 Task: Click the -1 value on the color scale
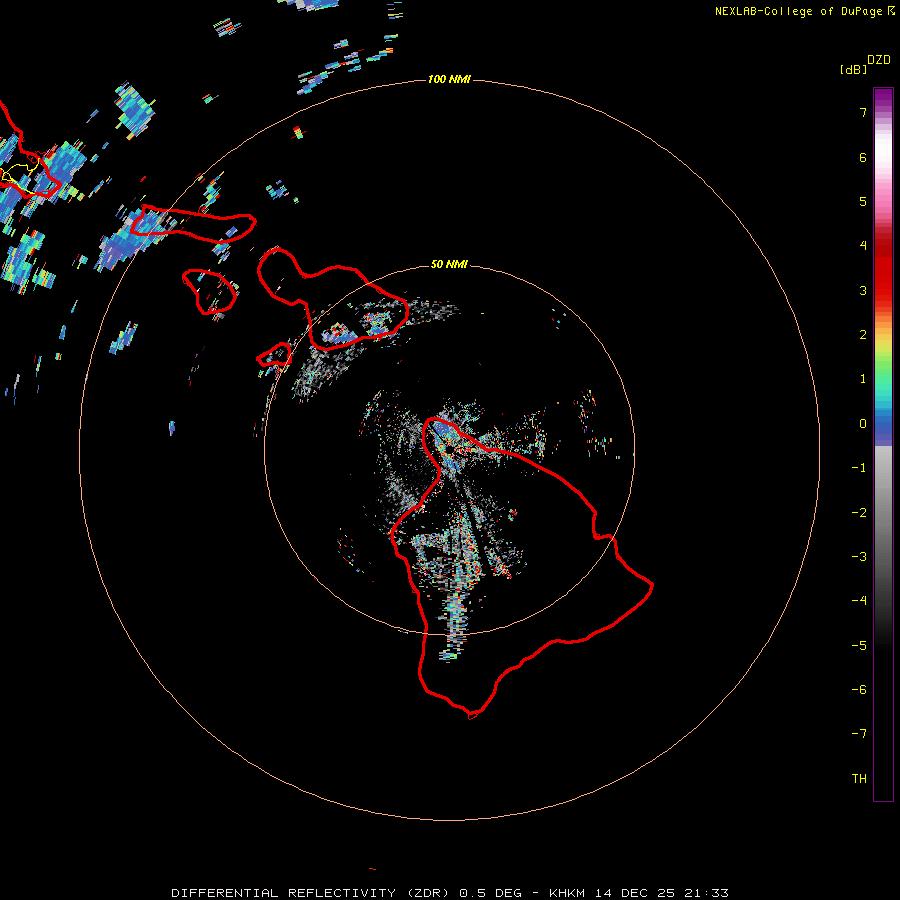(859, 468)
